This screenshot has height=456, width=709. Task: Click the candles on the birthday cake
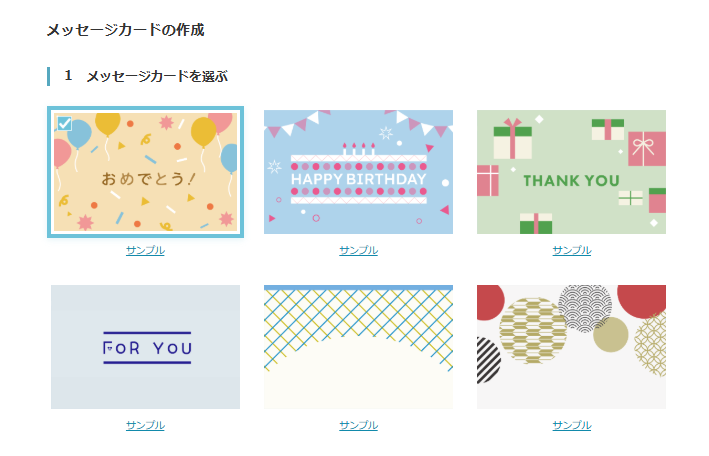pos(359,149)
